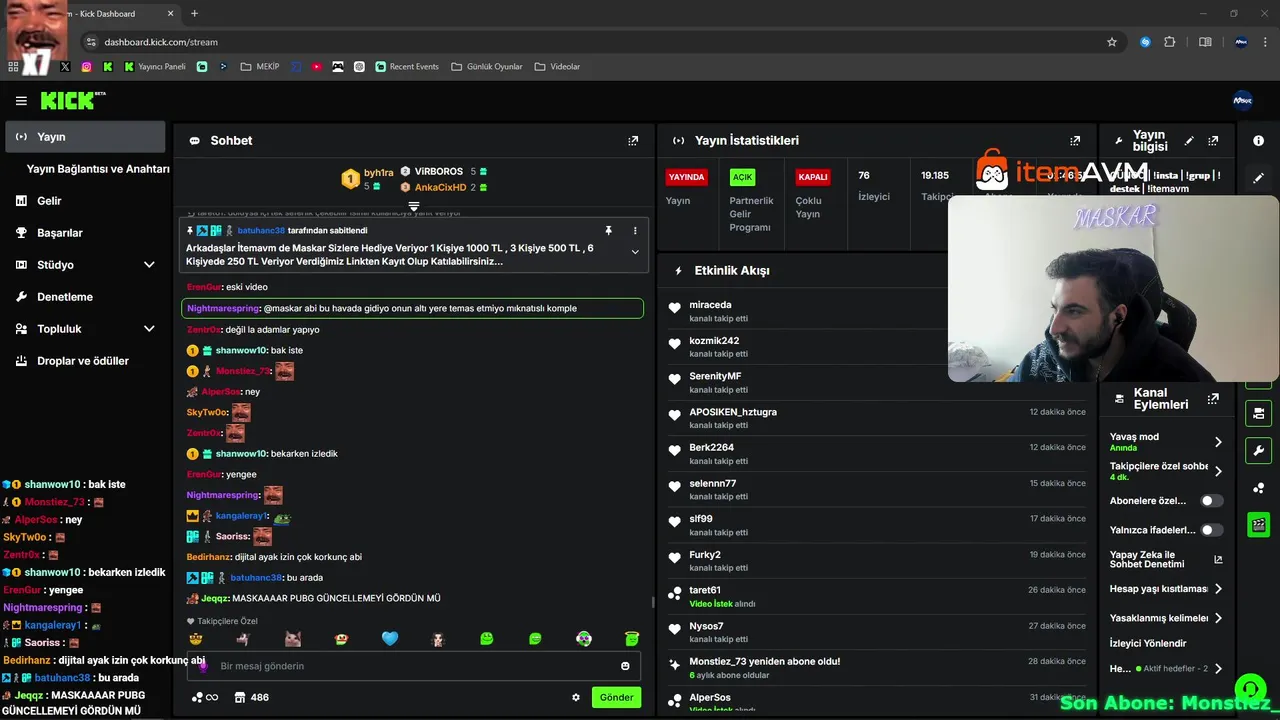Image resolution: width=1280 pixels, height=720 pixels.
Task: Open the Günlük Oyunlar bookmarks folder
Action: click(x=487, y=67)
